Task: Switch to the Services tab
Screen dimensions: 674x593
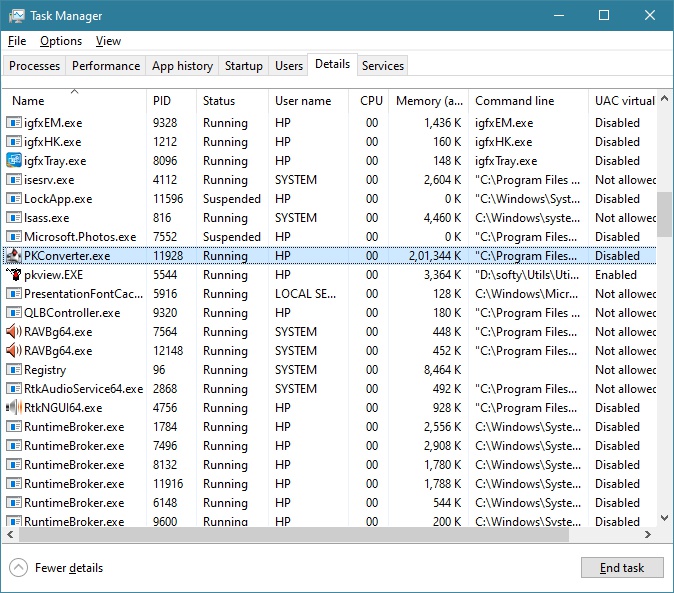Action: [383, 66]
